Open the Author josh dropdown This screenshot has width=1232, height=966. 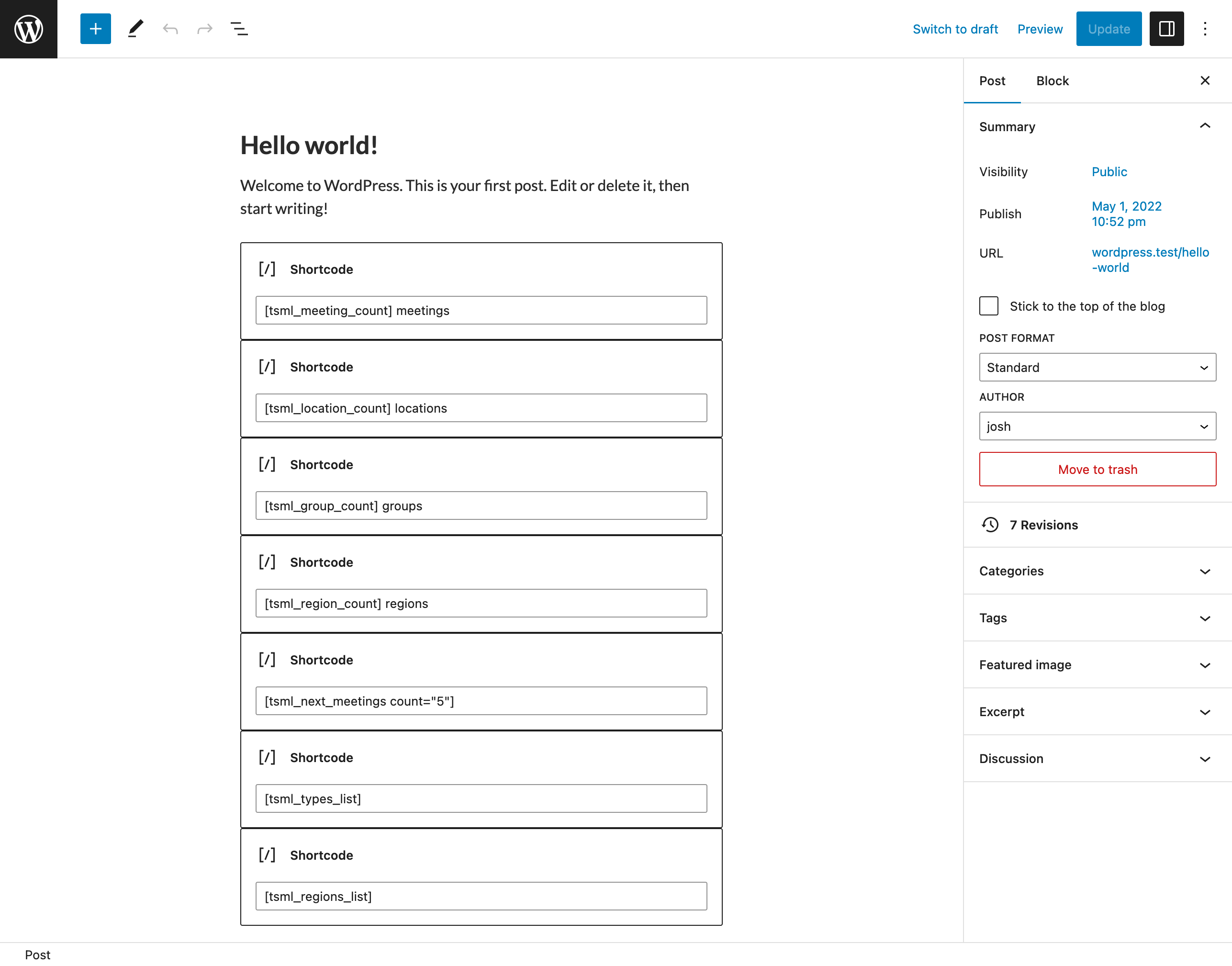(1097, 427)
